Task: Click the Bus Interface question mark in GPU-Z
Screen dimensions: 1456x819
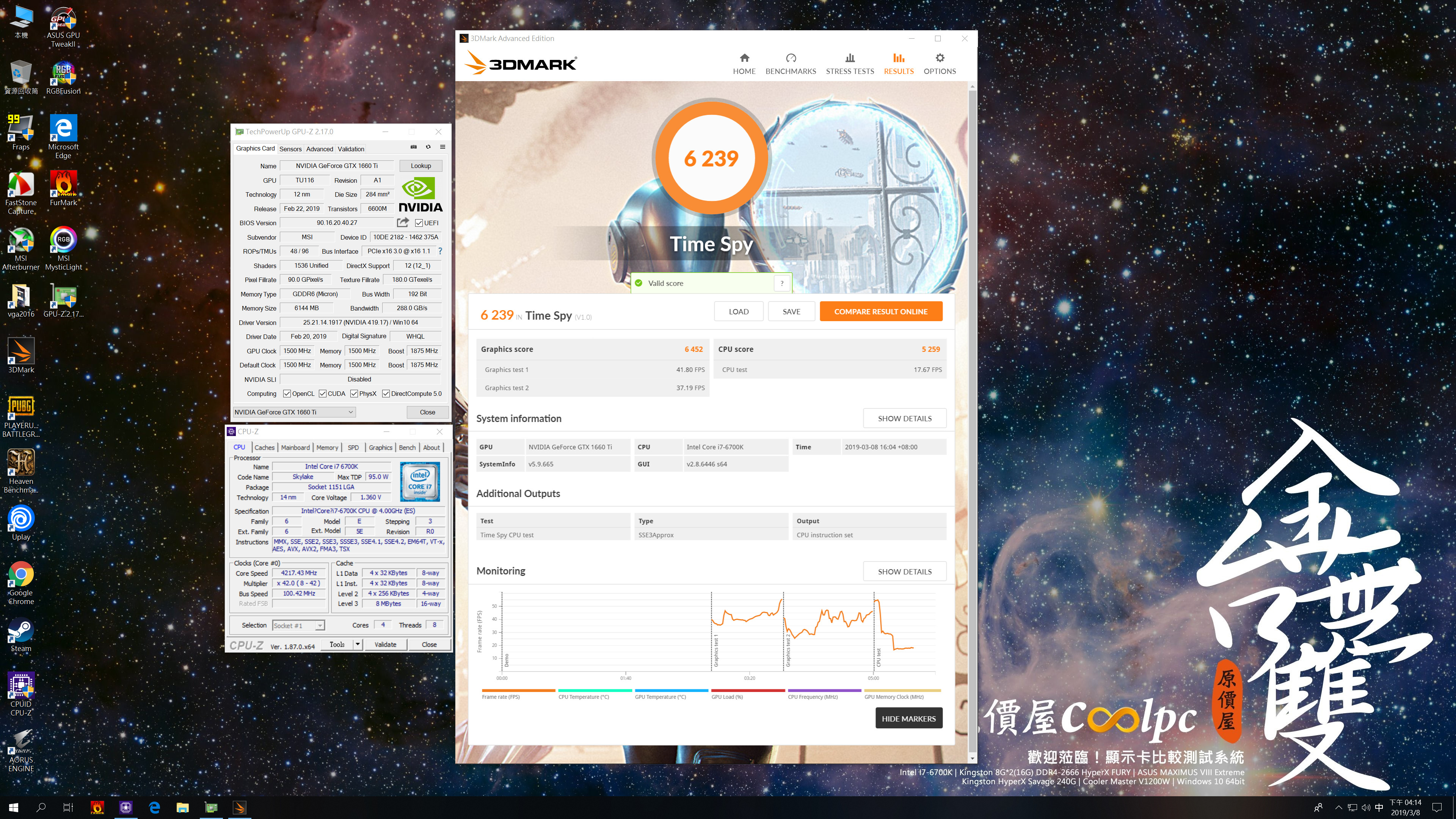Action: [x=440, y=251]
